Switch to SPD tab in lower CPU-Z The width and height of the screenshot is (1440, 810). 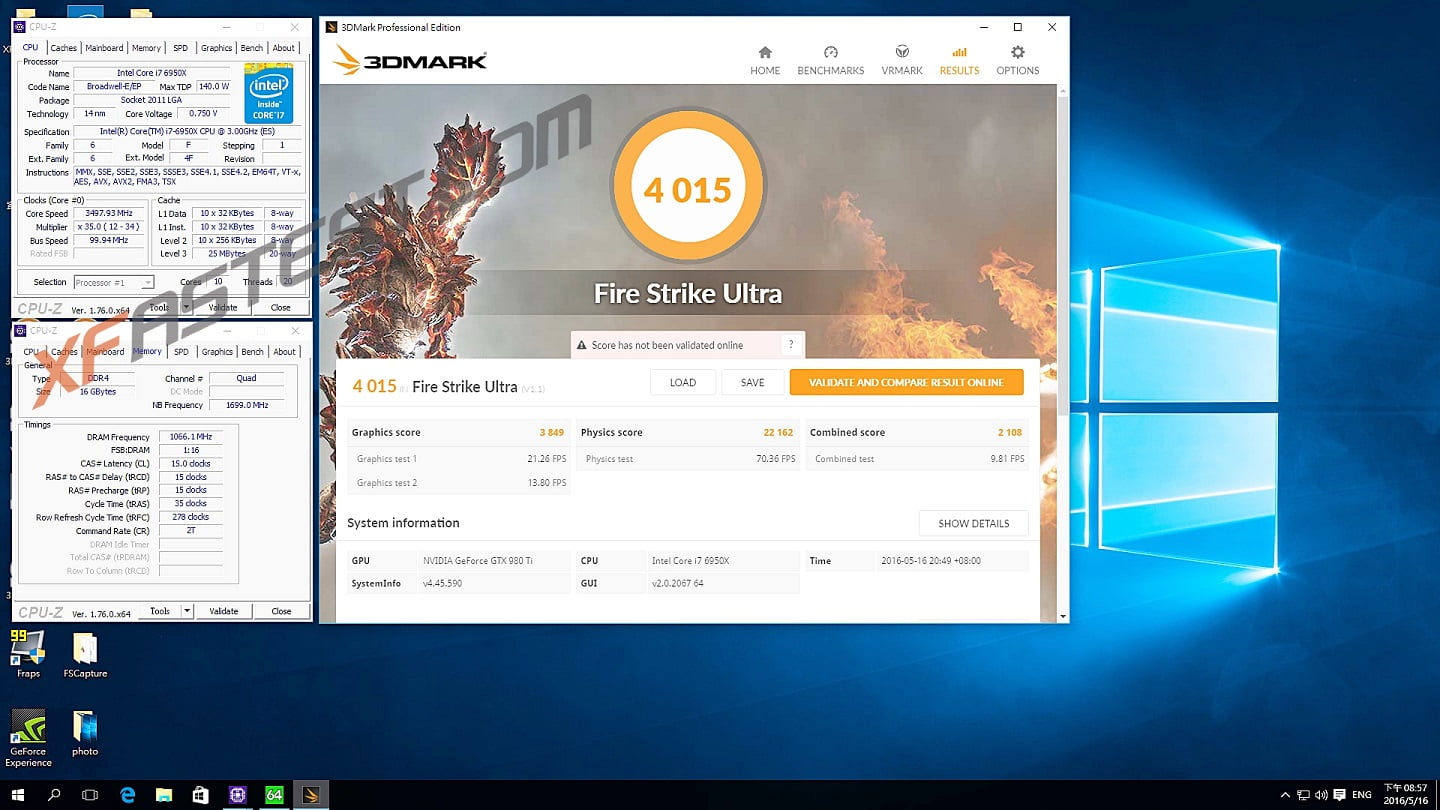pos(181,352)
